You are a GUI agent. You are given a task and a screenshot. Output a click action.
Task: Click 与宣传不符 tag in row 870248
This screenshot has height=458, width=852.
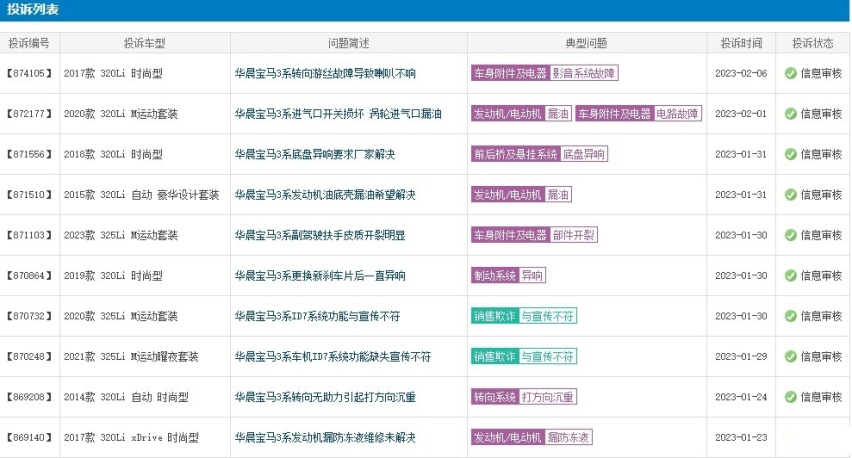click(547, 356)
